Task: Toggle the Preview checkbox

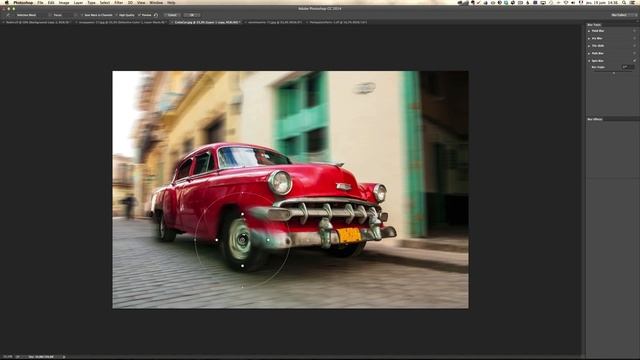Action: 139,15
